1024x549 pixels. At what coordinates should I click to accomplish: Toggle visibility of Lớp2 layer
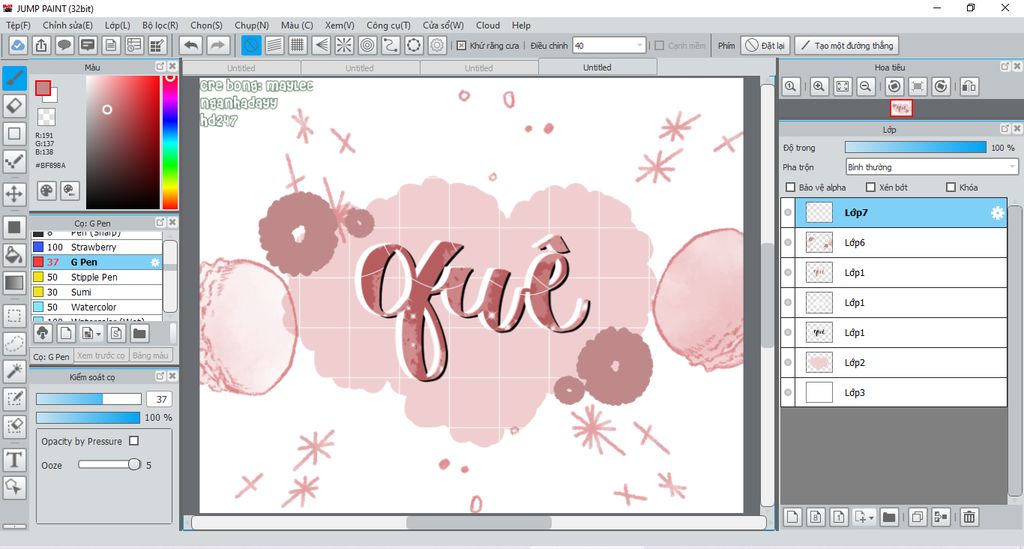tap(788, 362)
